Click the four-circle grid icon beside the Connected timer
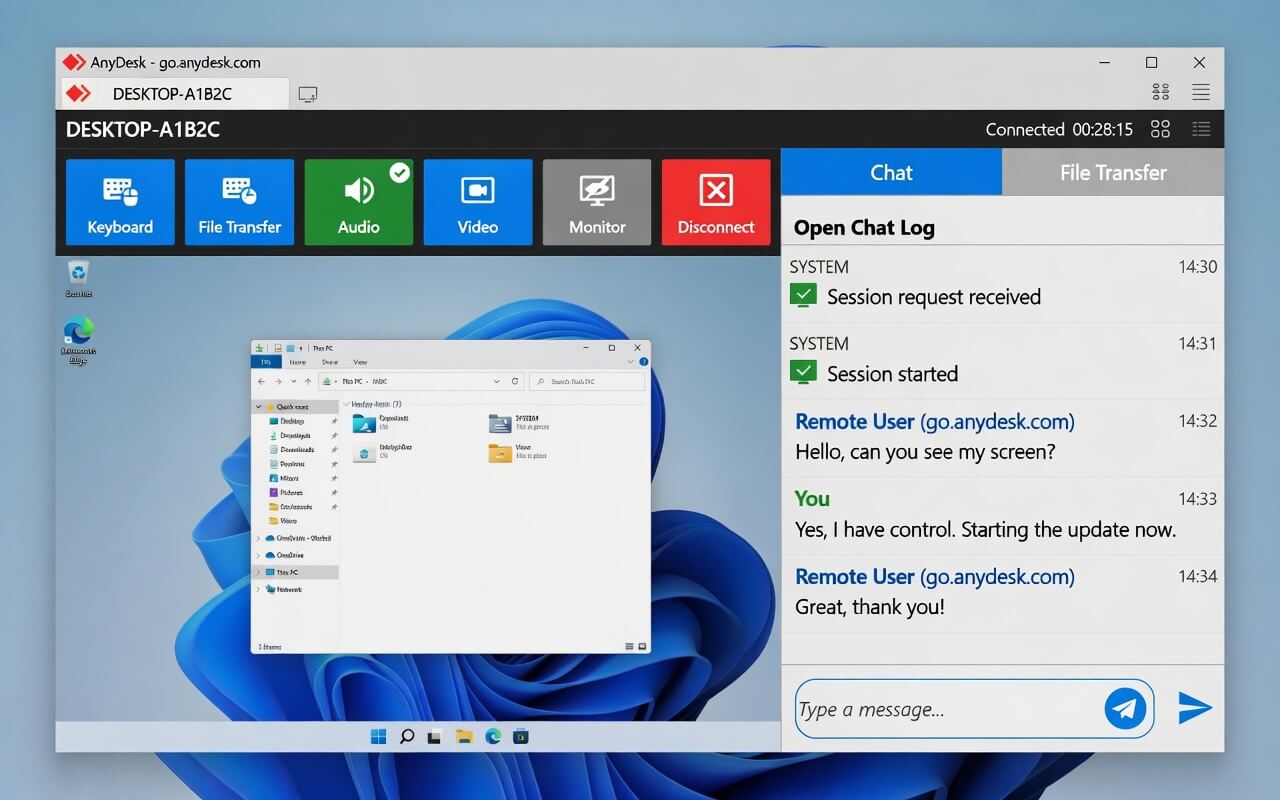 pyautogui.click(x=1161, y=129)
